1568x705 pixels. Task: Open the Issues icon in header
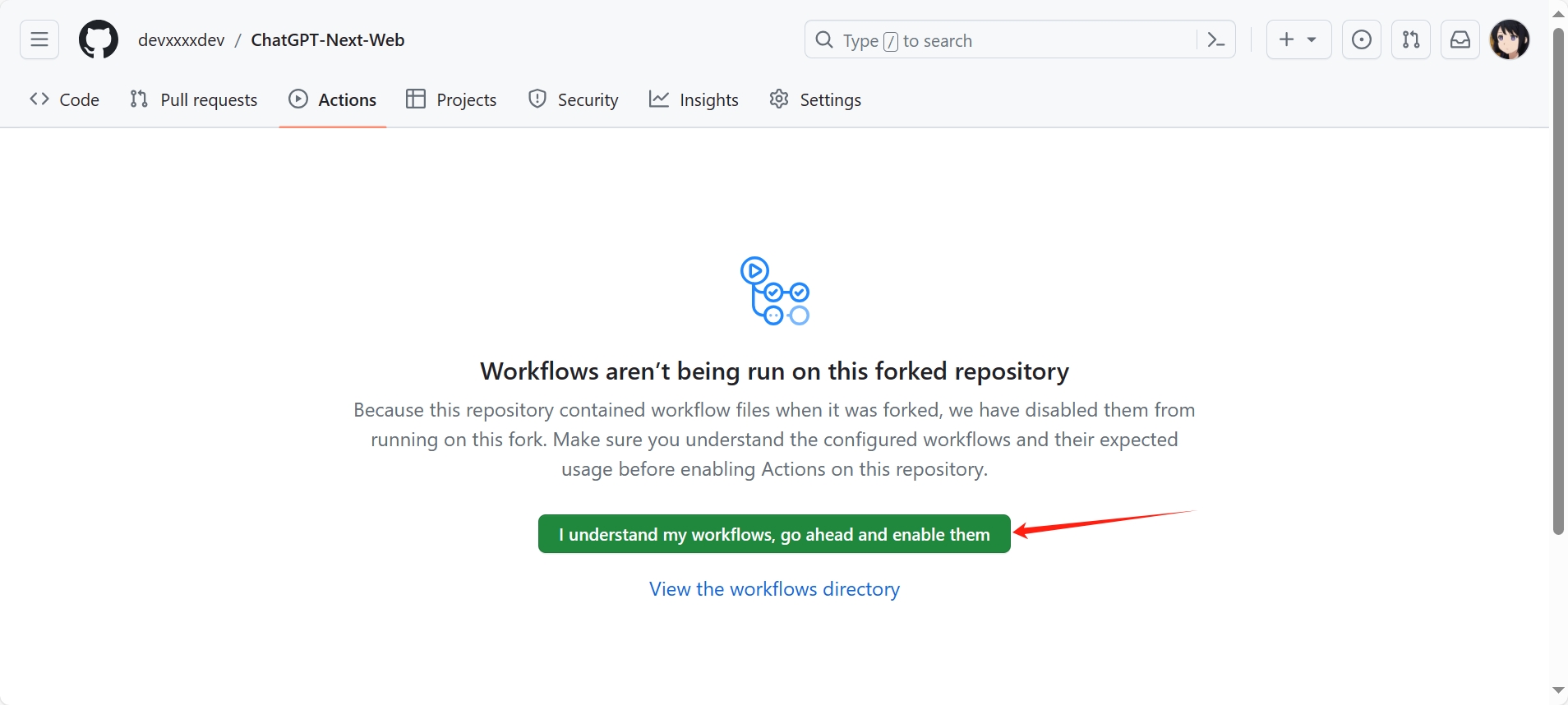coord(1362,39)
